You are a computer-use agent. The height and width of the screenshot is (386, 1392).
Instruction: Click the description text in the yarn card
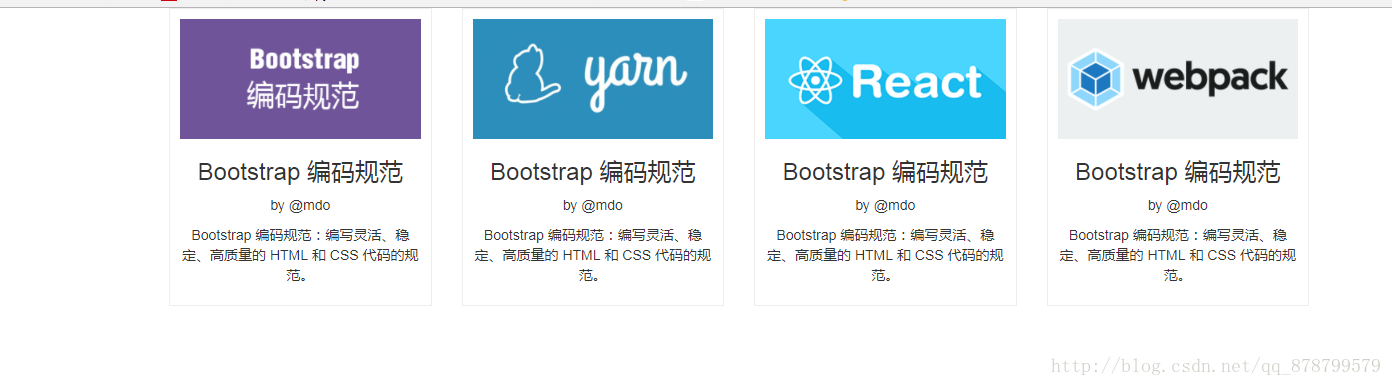click(x=593, y=255)
